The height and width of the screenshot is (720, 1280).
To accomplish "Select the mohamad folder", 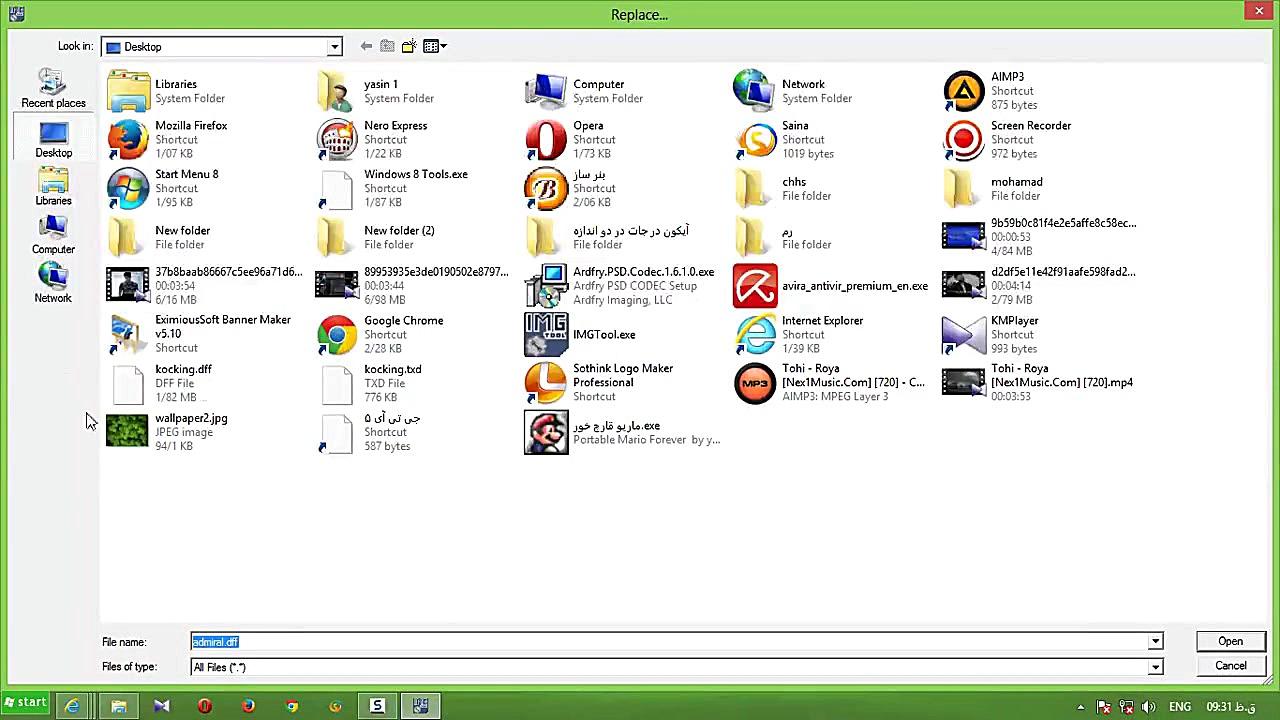I will [993, 188].
